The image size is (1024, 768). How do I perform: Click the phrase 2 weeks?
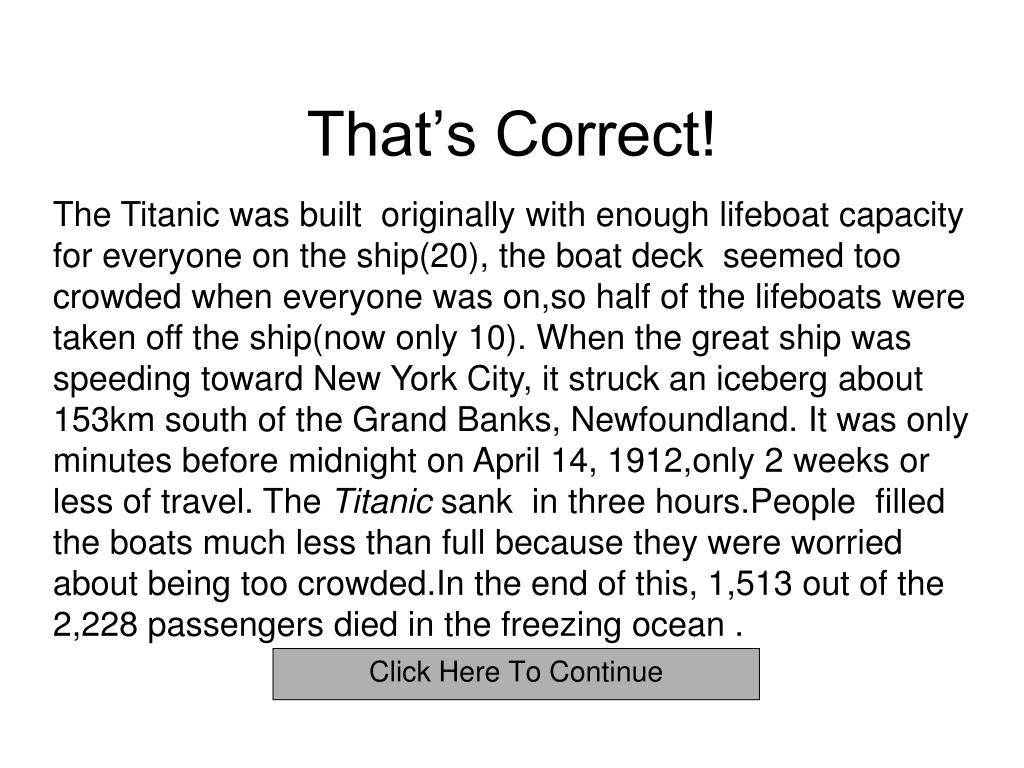(827, 461)
